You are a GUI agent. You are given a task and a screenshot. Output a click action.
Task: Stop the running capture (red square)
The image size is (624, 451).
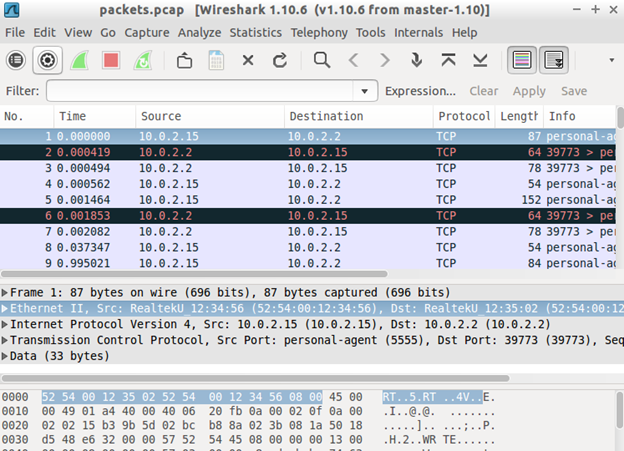[x=110, y=60]
